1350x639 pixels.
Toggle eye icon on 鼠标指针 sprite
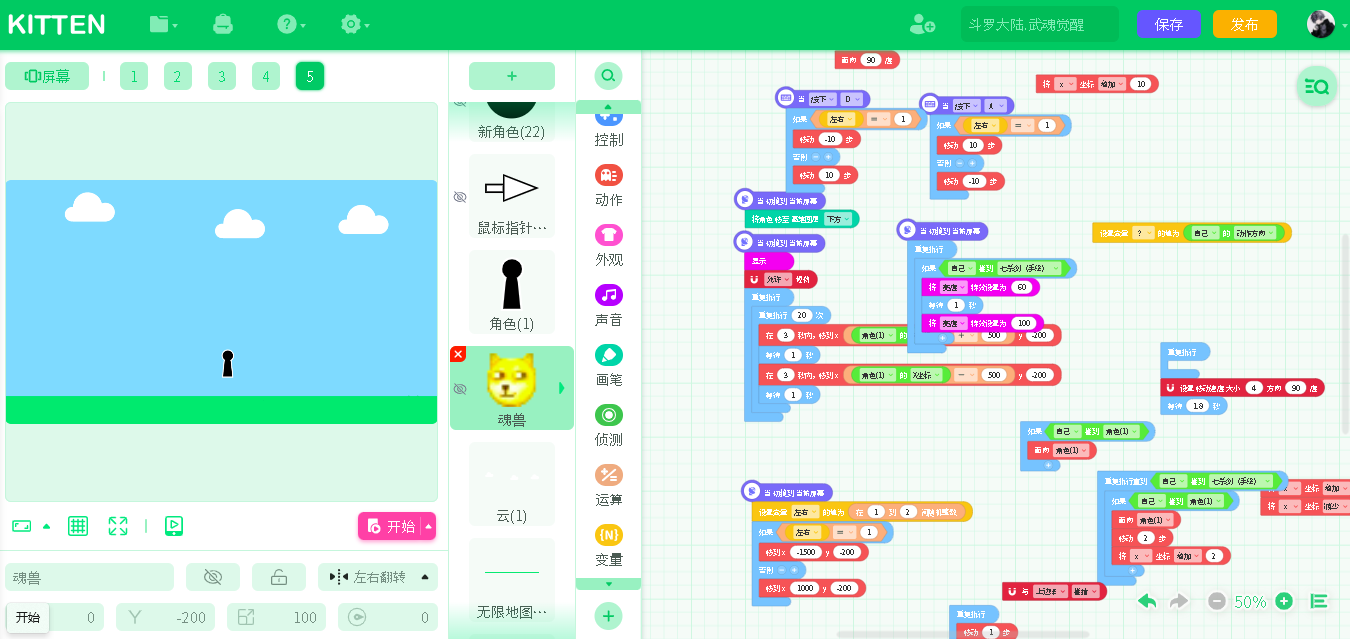pyautogui.click(x=460, y=197)
